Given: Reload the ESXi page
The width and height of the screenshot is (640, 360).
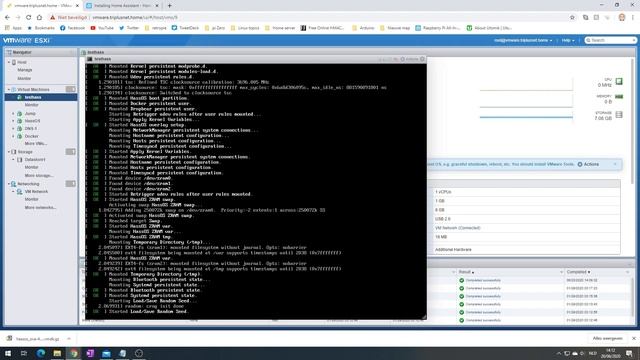Looking at the screenshot, I should [x=28, y=18].
